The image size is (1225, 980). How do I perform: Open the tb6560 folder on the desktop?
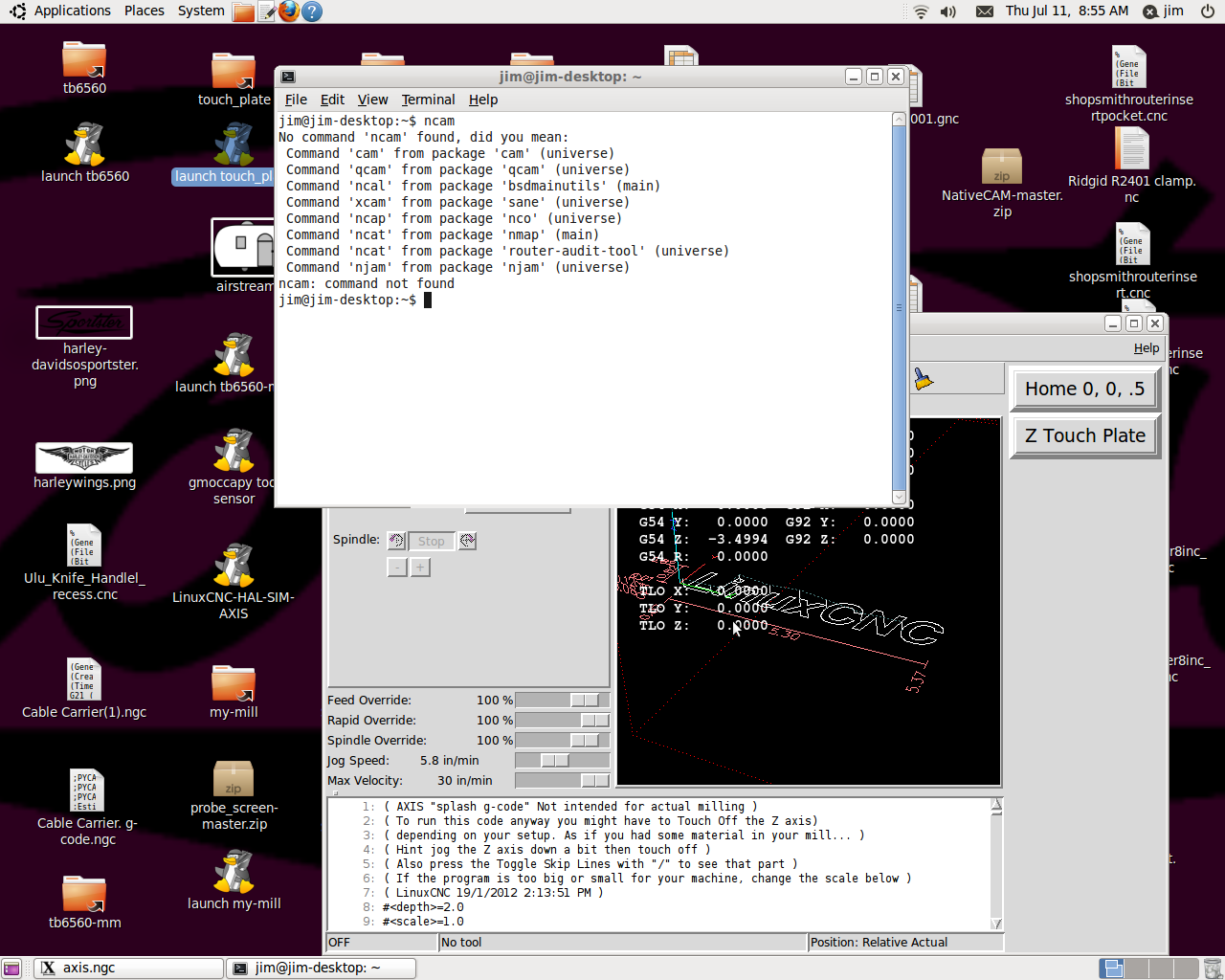[84, 59]
